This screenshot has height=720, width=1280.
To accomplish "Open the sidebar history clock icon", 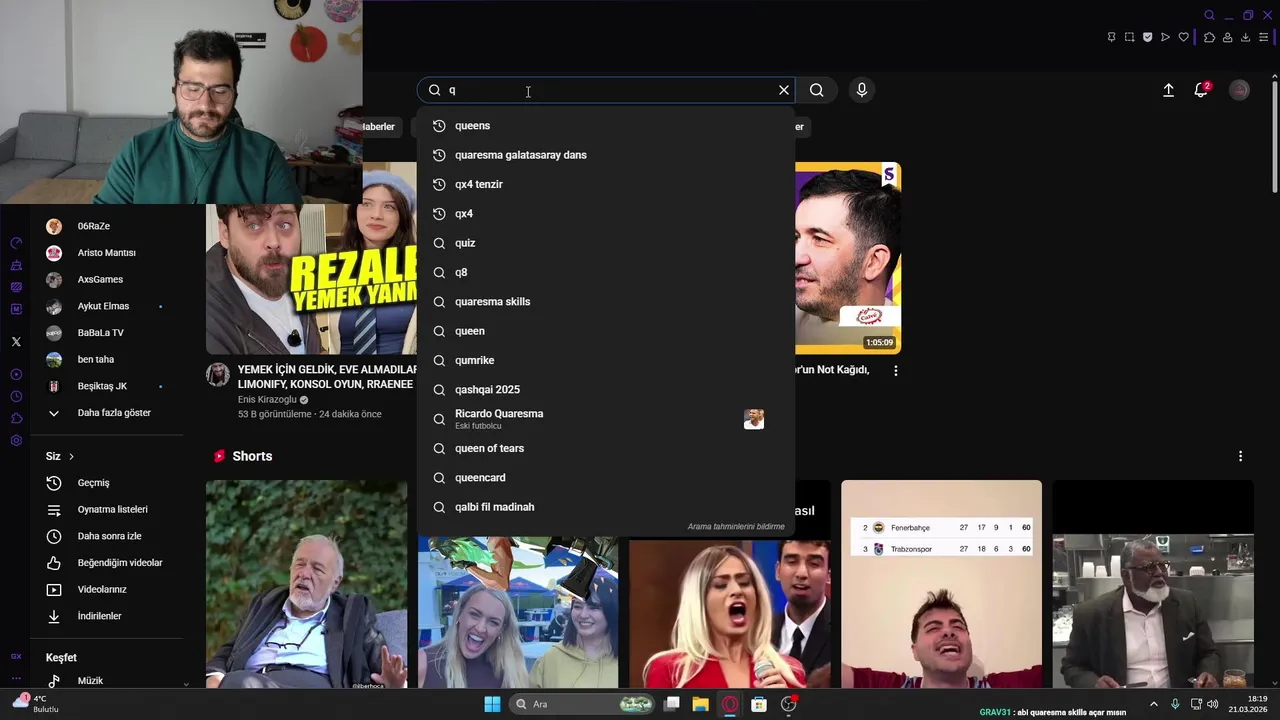I will 16,396.
